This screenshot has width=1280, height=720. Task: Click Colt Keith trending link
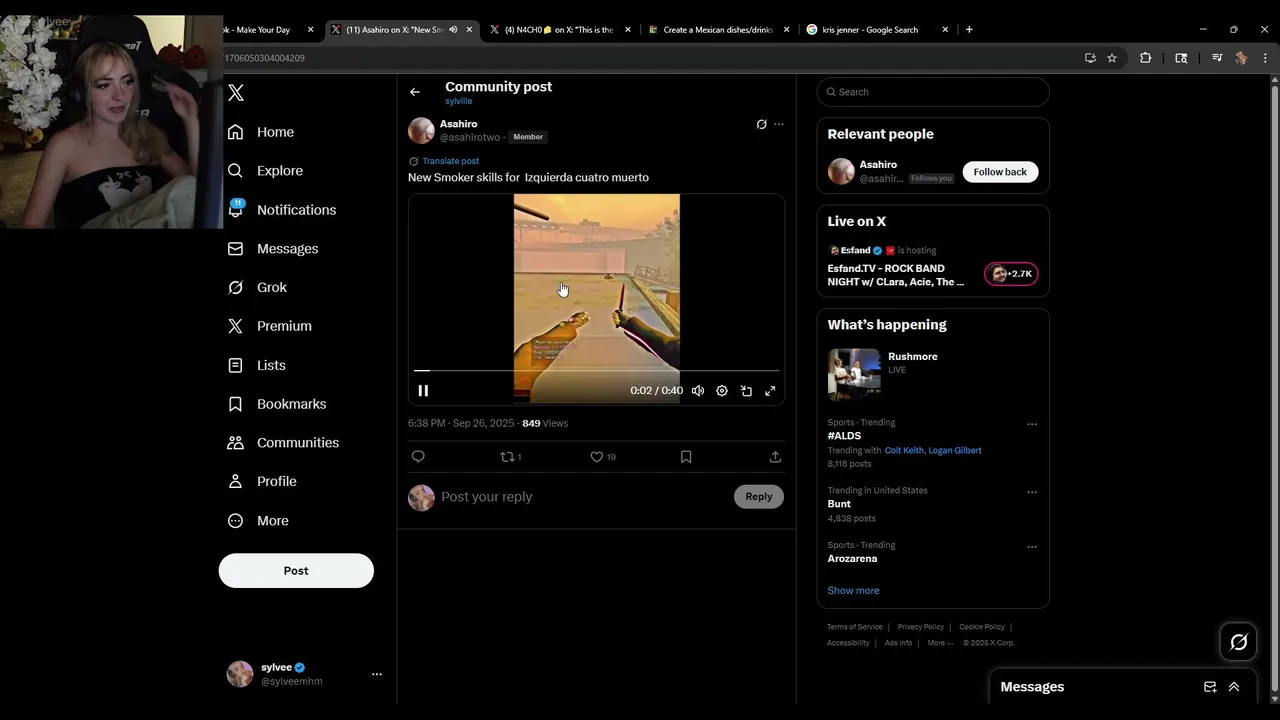(904, 451)
